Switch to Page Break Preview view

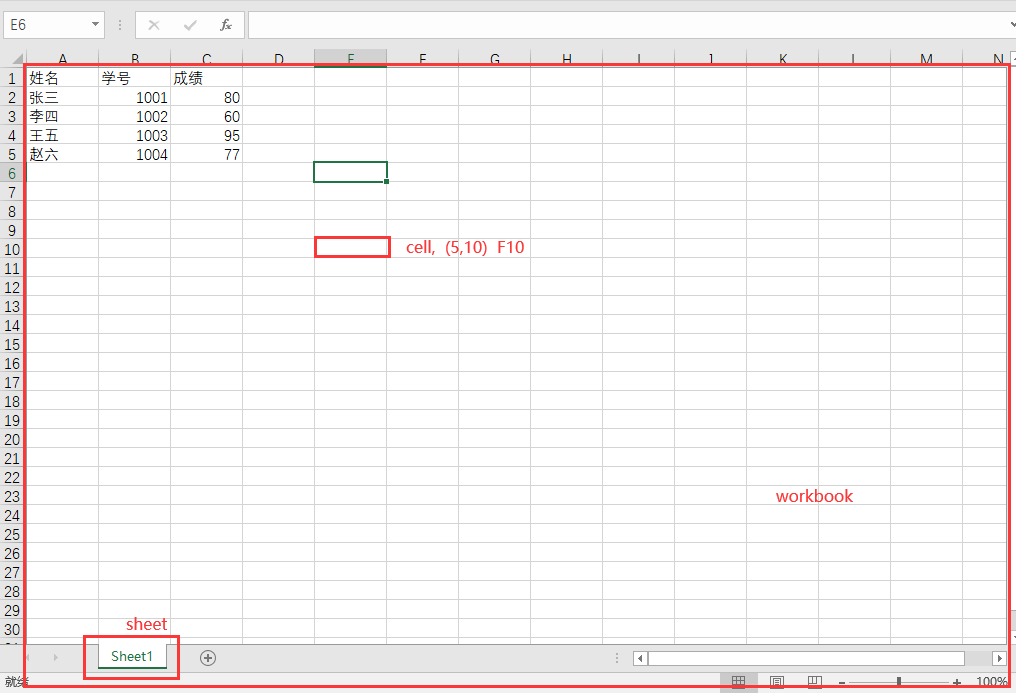coord(814,682)
